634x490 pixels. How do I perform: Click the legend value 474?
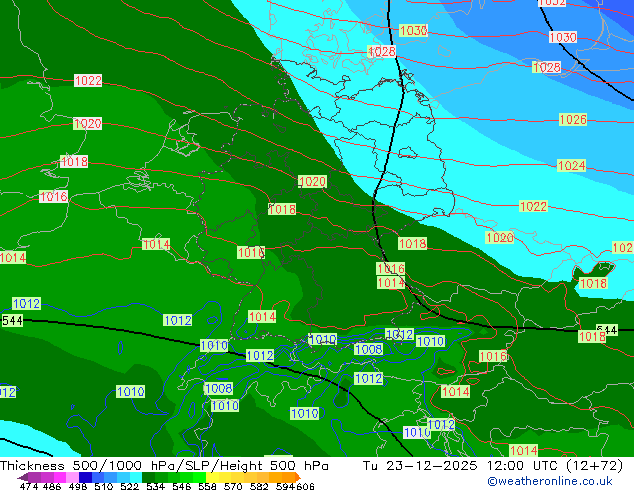tap(28, 486)
